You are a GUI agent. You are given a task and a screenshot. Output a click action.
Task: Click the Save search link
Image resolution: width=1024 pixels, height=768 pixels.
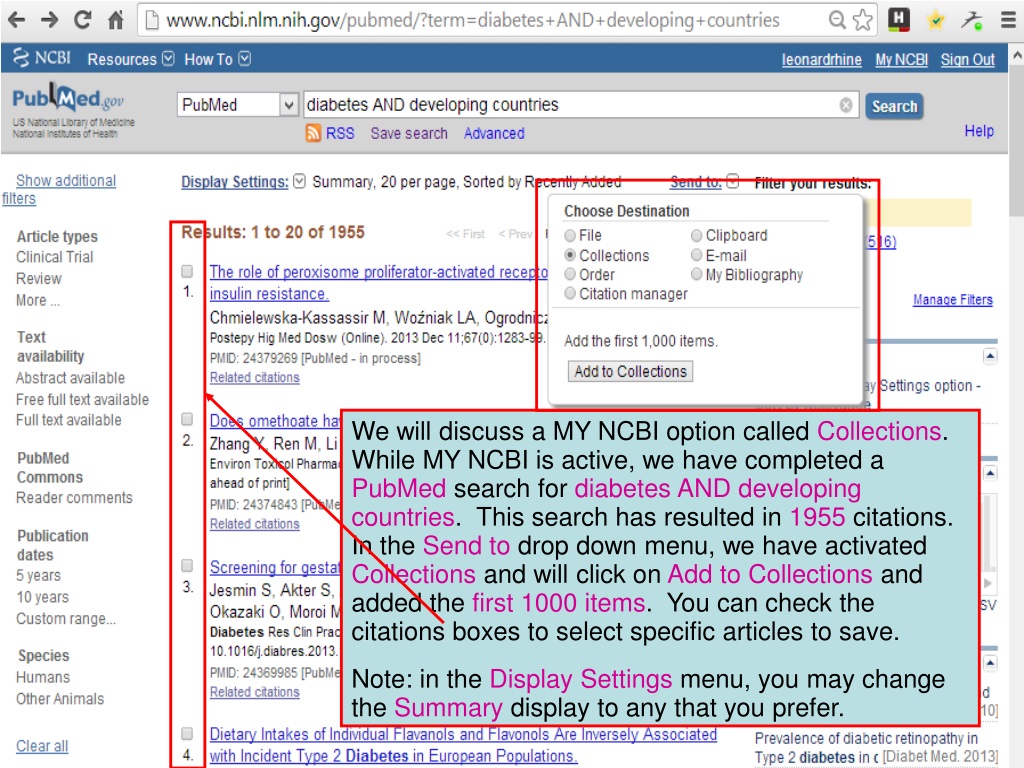(x=409, y=133)
